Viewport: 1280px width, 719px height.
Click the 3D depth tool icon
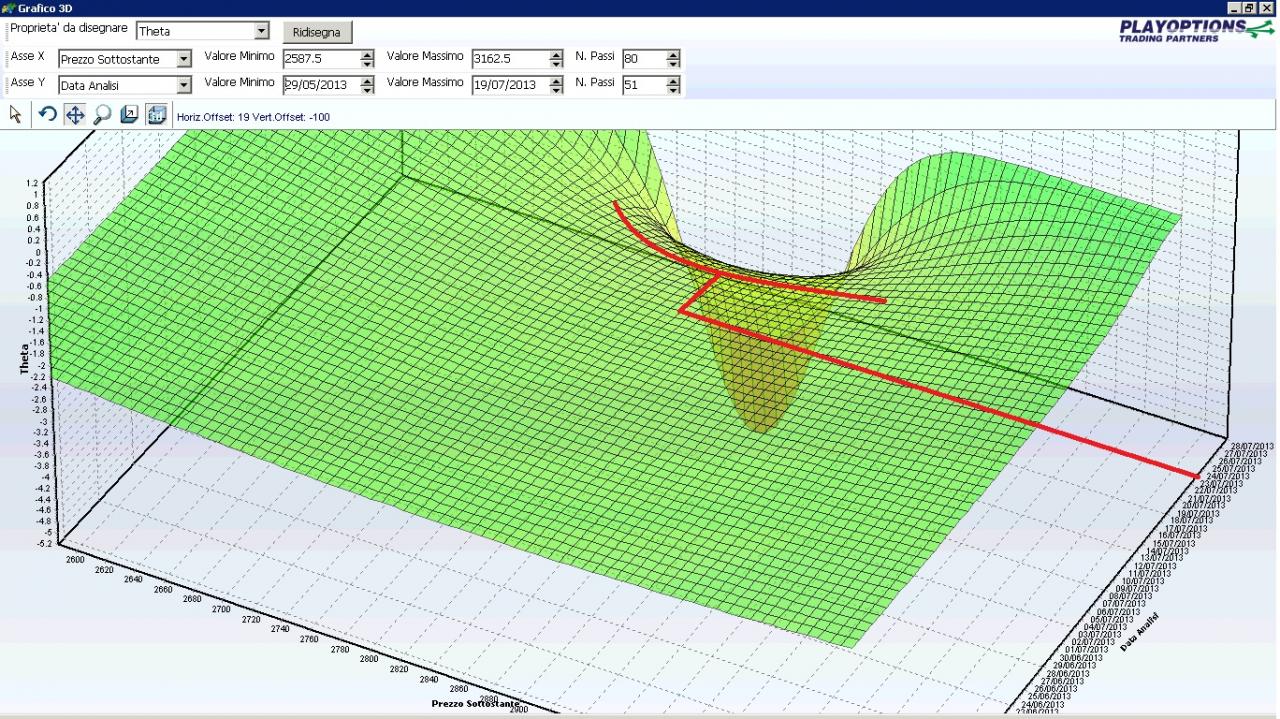pos(129,115)
